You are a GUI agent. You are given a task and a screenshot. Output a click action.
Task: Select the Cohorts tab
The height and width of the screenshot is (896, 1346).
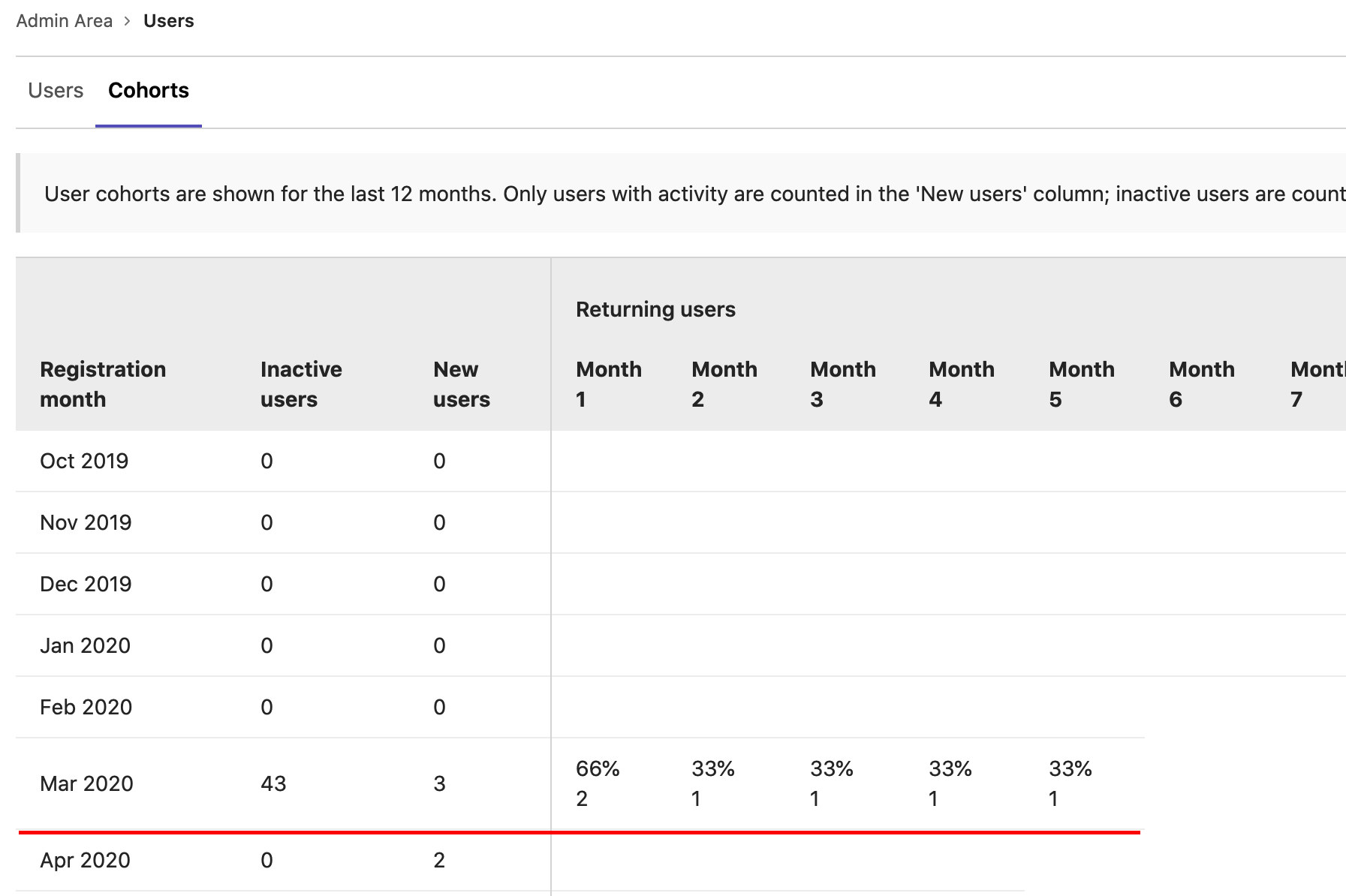click(148, 90)
